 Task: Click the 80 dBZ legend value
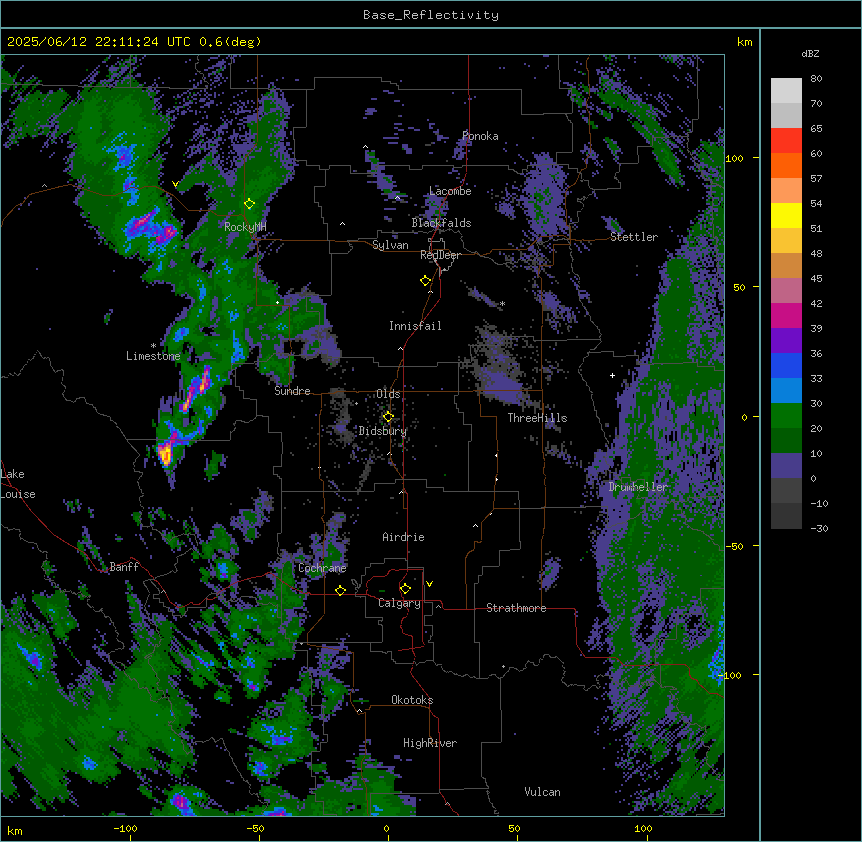[816, 79]
